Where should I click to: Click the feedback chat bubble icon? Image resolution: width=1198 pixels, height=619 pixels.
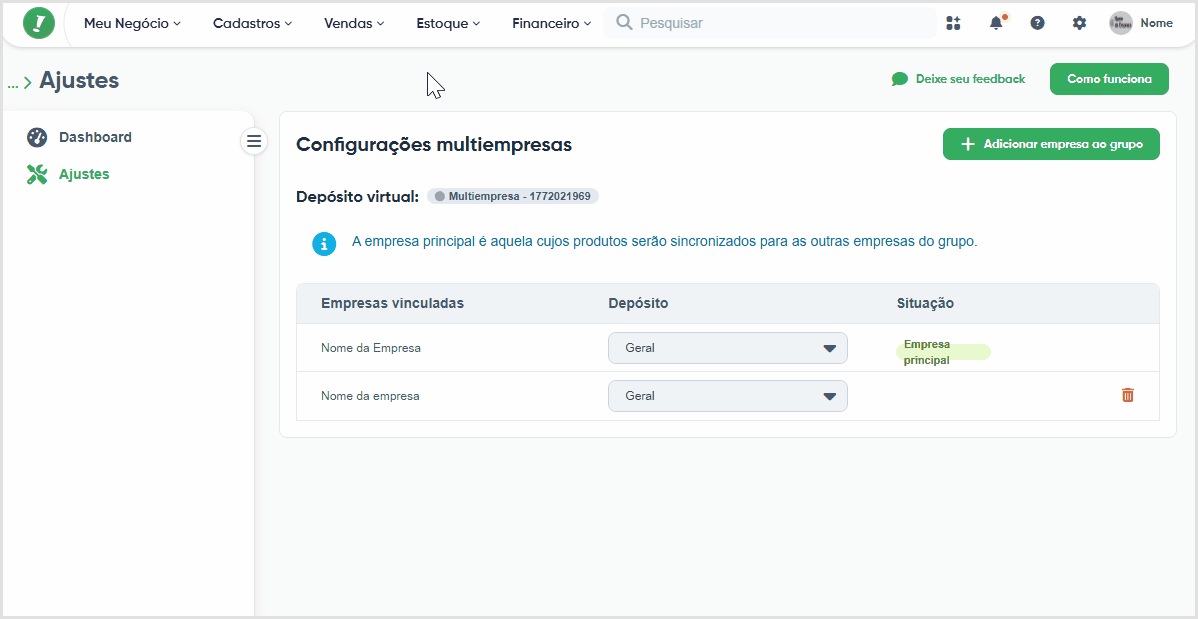[x=900, y=79]
